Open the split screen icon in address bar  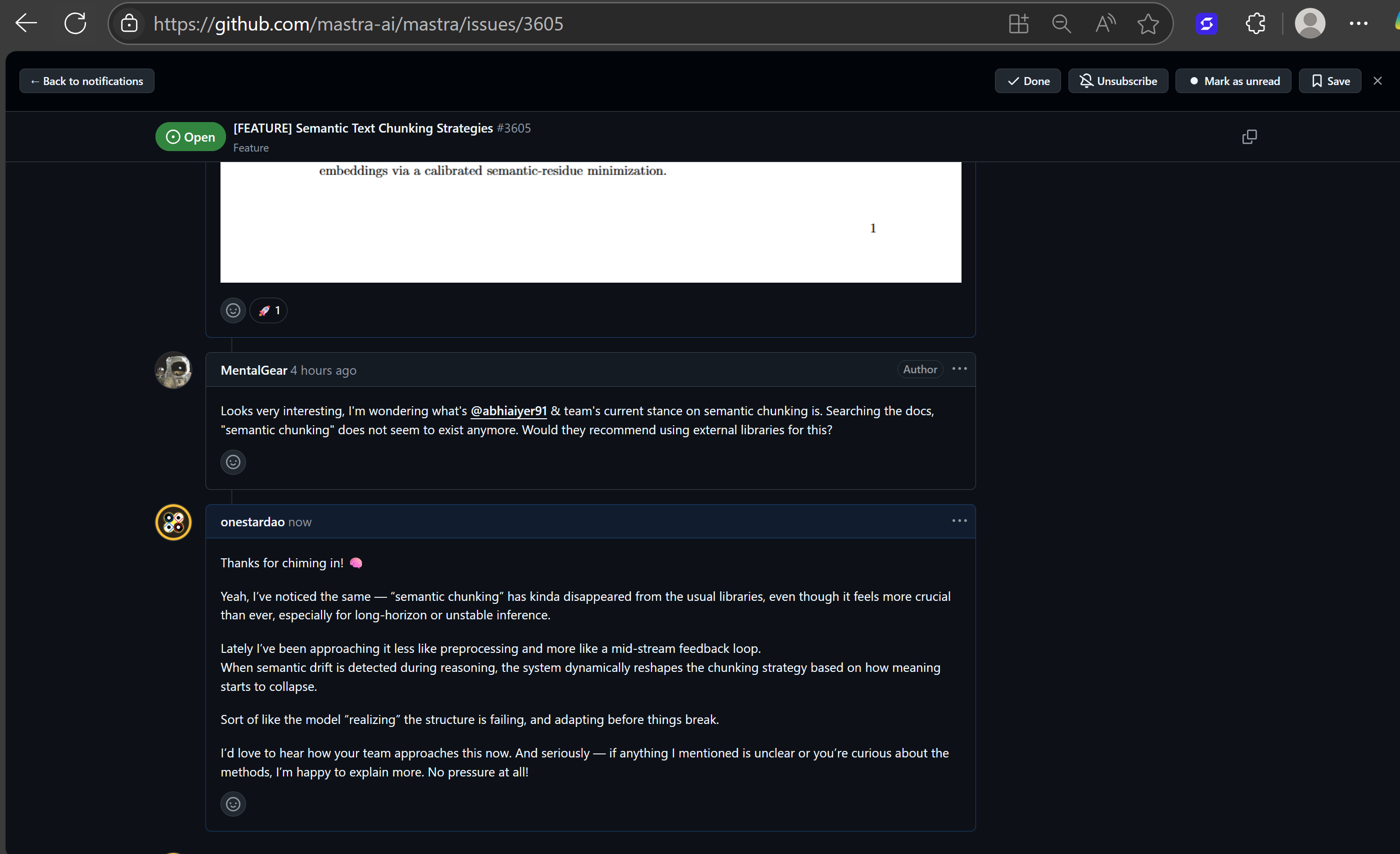click(1018, 24)
